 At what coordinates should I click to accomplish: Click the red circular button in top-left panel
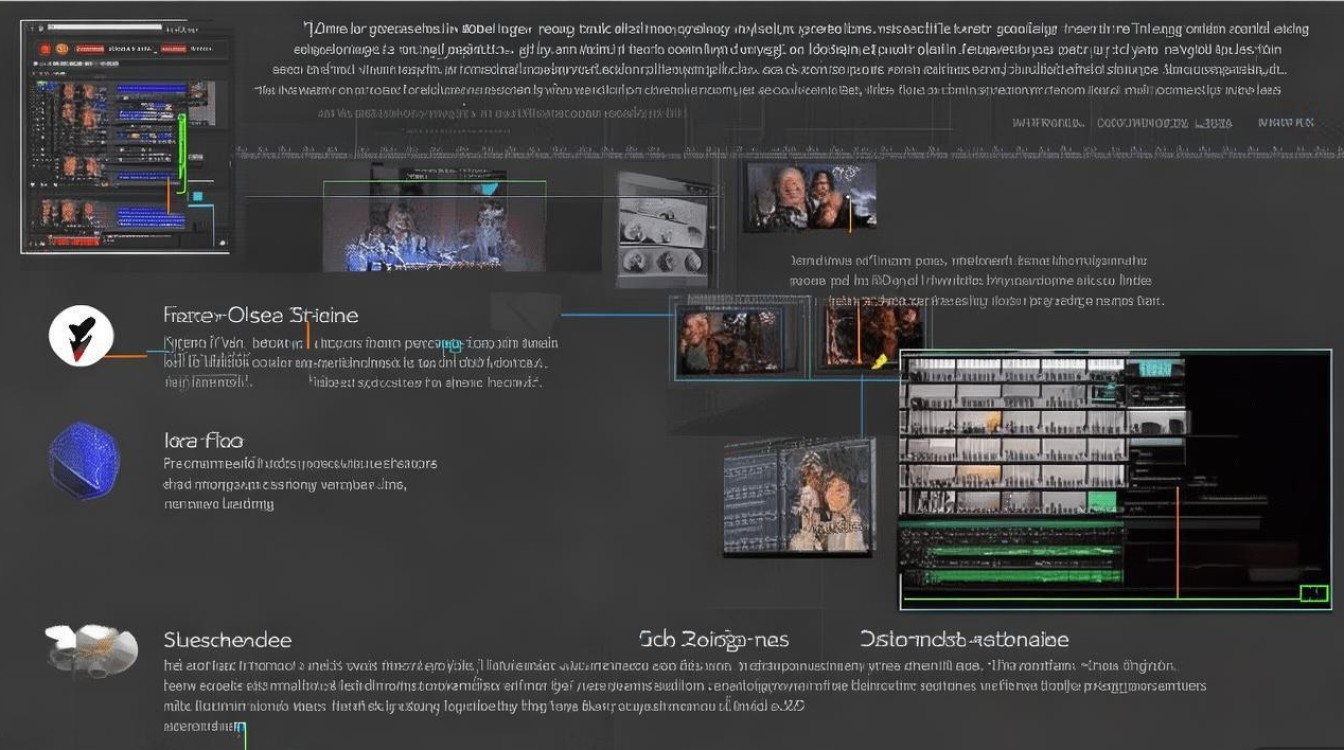tap(44, 48)
